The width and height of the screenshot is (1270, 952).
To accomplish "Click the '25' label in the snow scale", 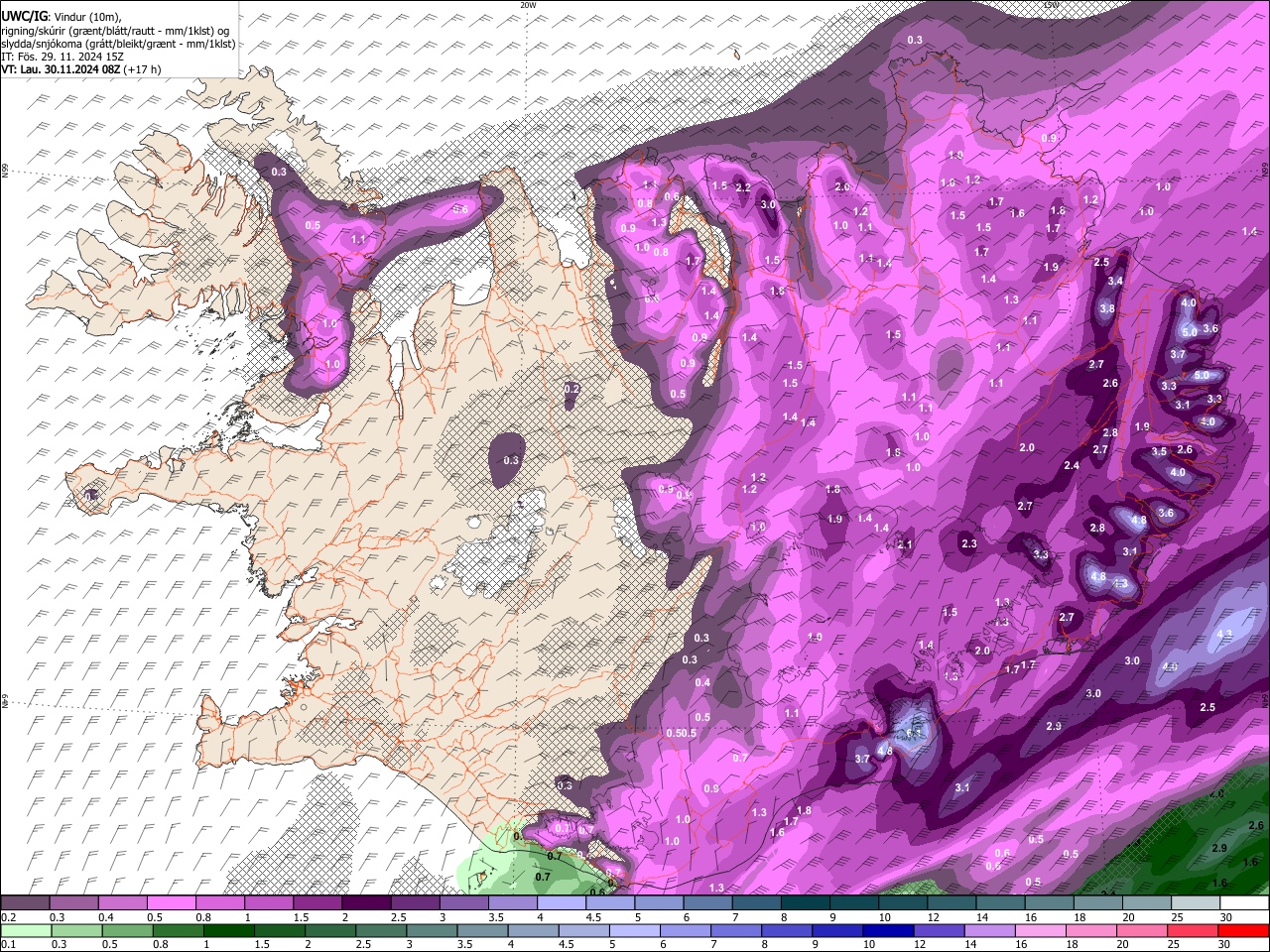I will click(1178, 918).
